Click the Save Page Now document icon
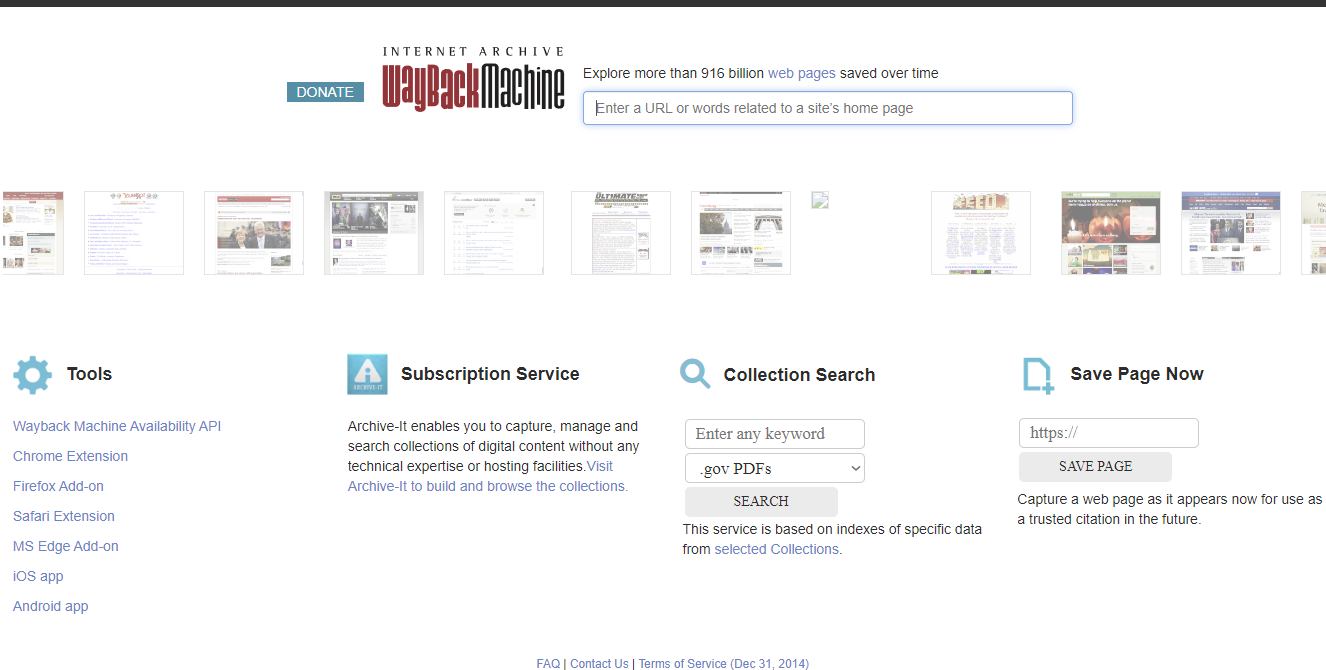The image size is (1326, 670). 1038,375
